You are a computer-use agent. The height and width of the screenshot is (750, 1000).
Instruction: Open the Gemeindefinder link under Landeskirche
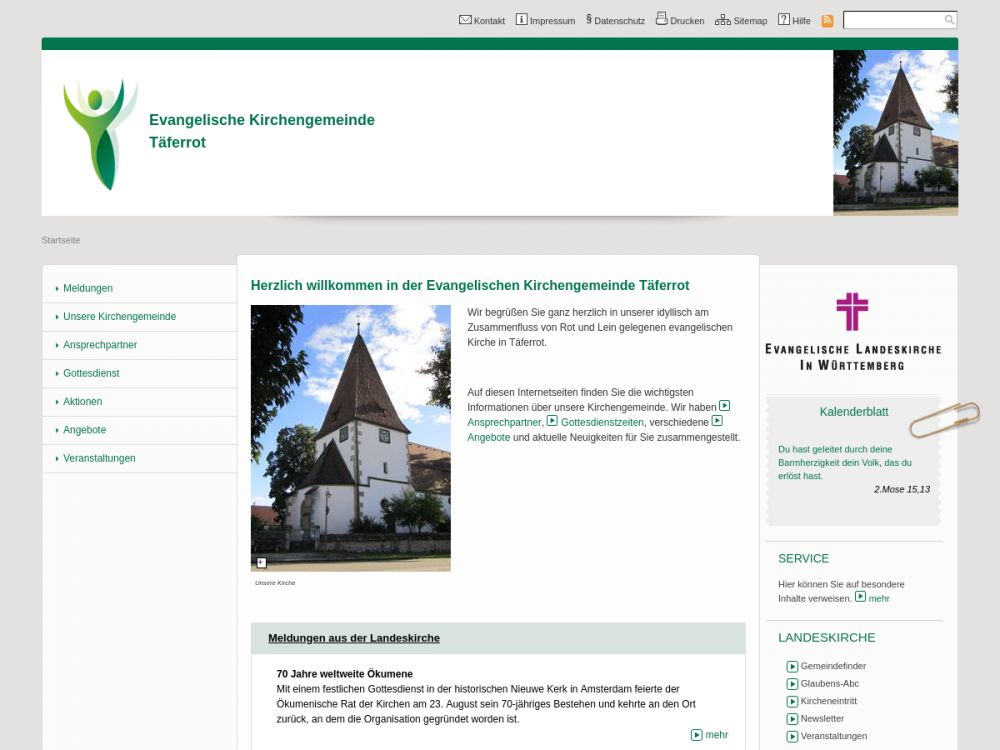[833, 666]
